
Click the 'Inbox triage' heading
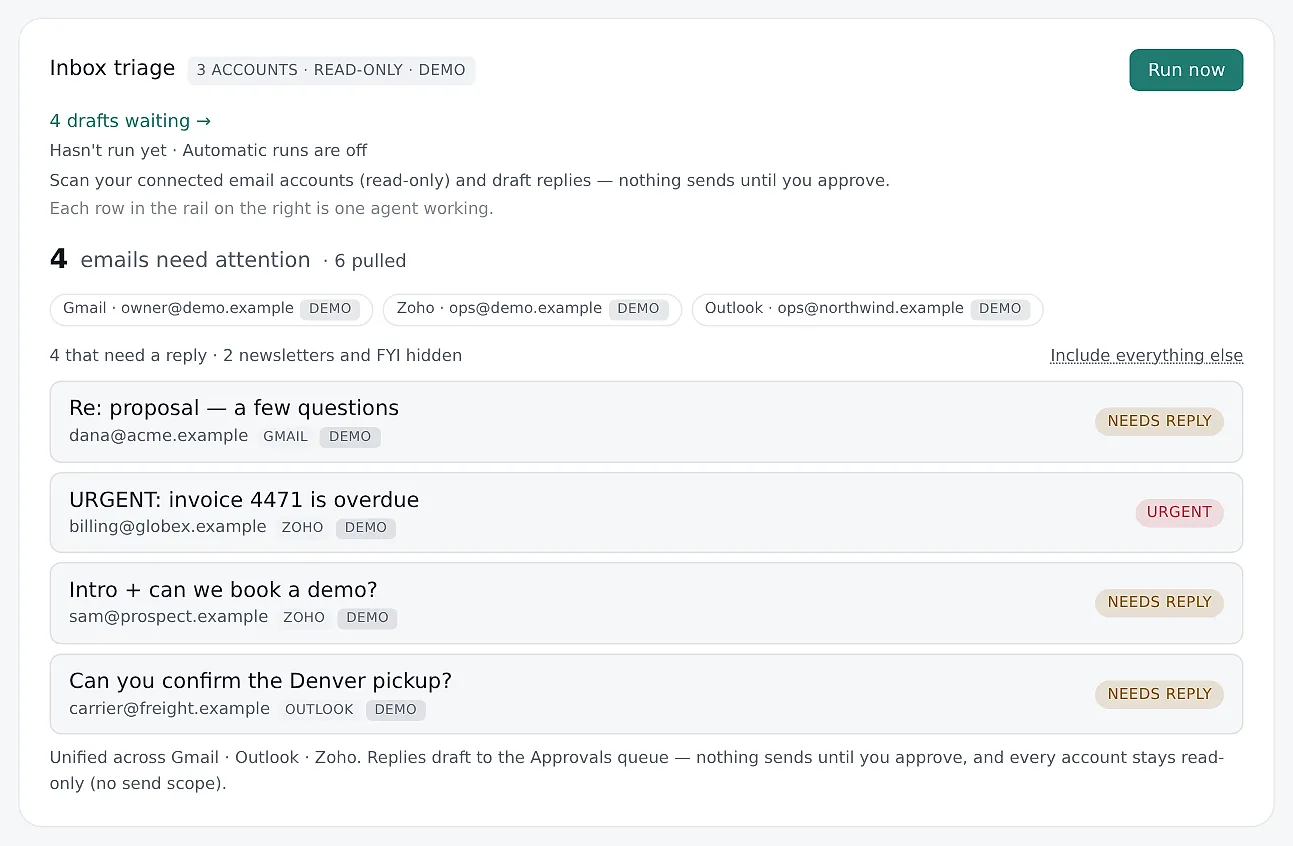[112, 69]
